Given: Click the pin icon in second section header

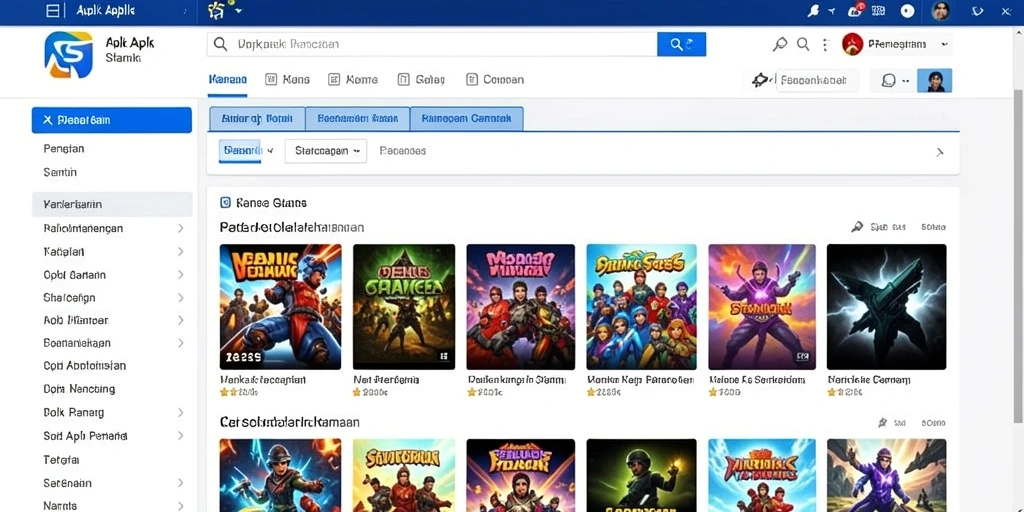Looking at the screenshot, I should click(x=883, y=423).
